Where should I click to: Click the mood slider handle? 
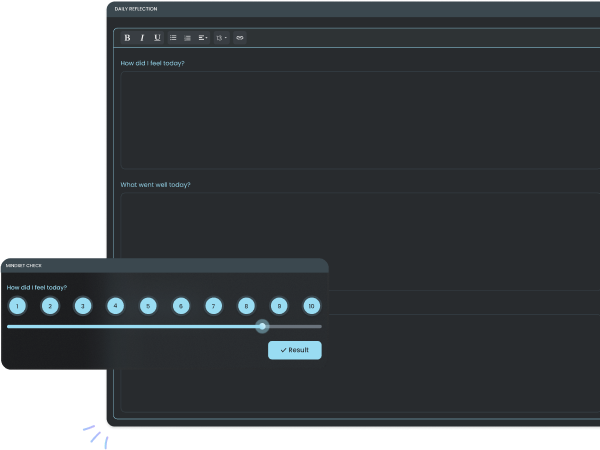[262, 326]
